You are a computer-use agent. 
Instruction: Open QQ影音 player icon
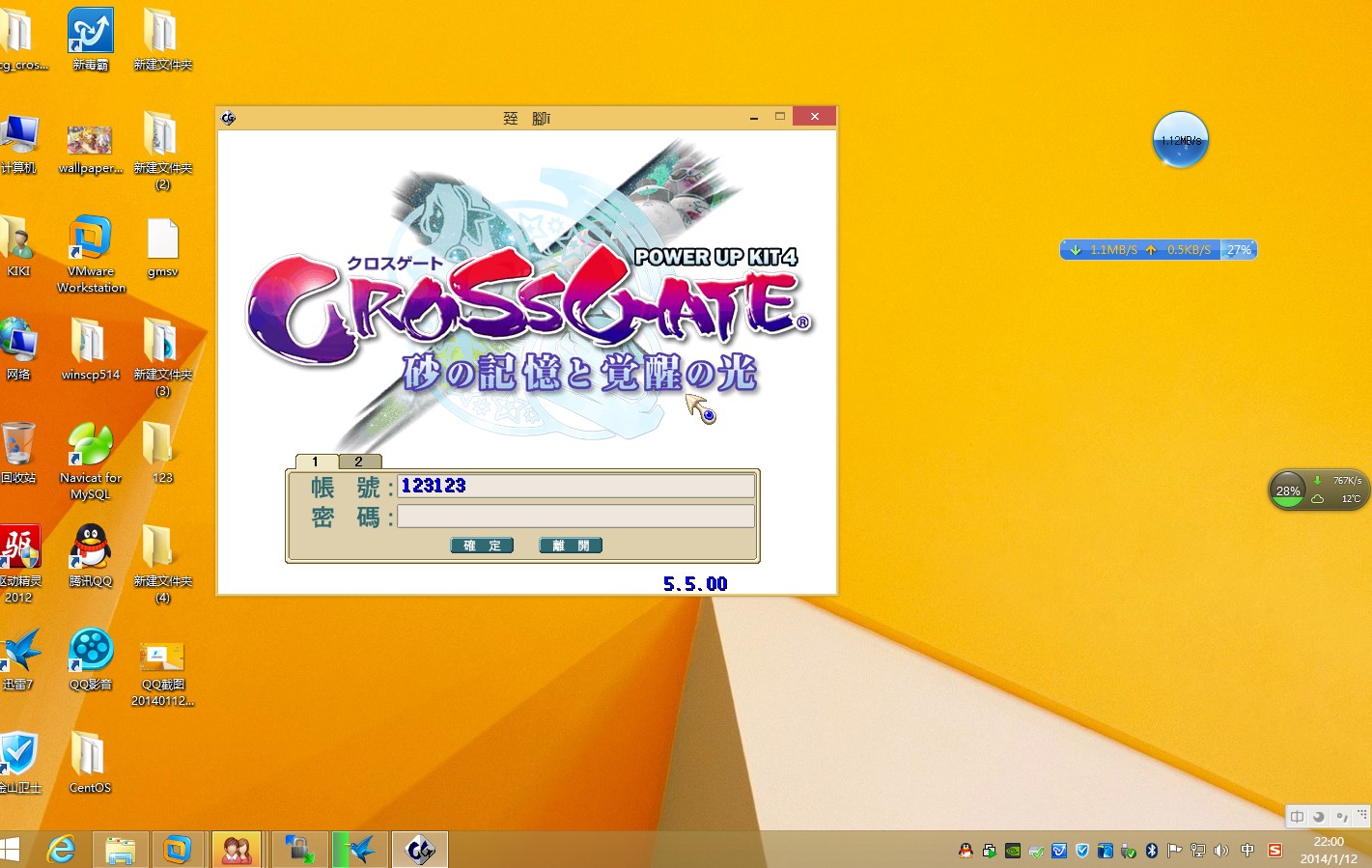[91, 652]
